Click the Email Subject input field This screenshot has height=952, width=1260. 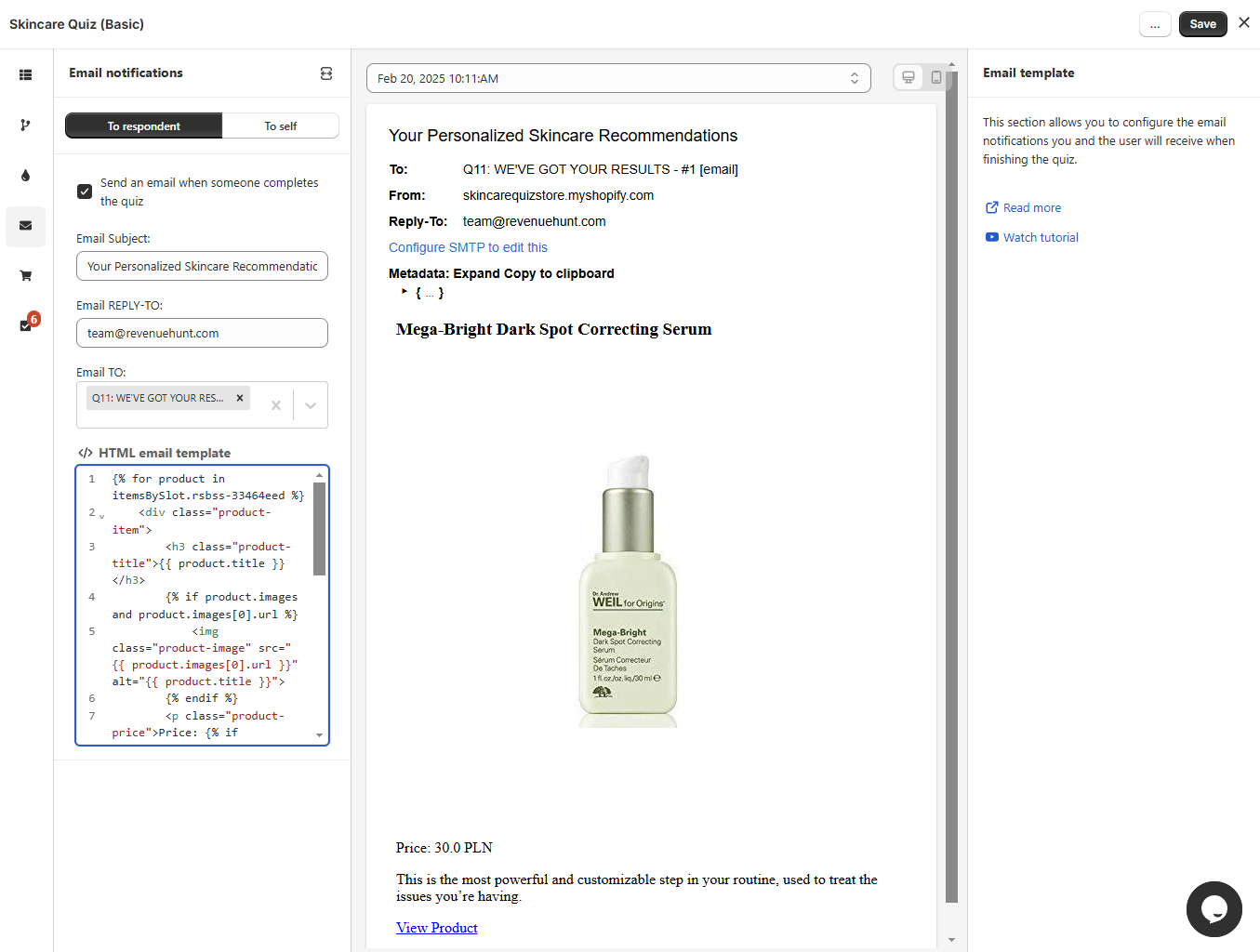[202, 266]
